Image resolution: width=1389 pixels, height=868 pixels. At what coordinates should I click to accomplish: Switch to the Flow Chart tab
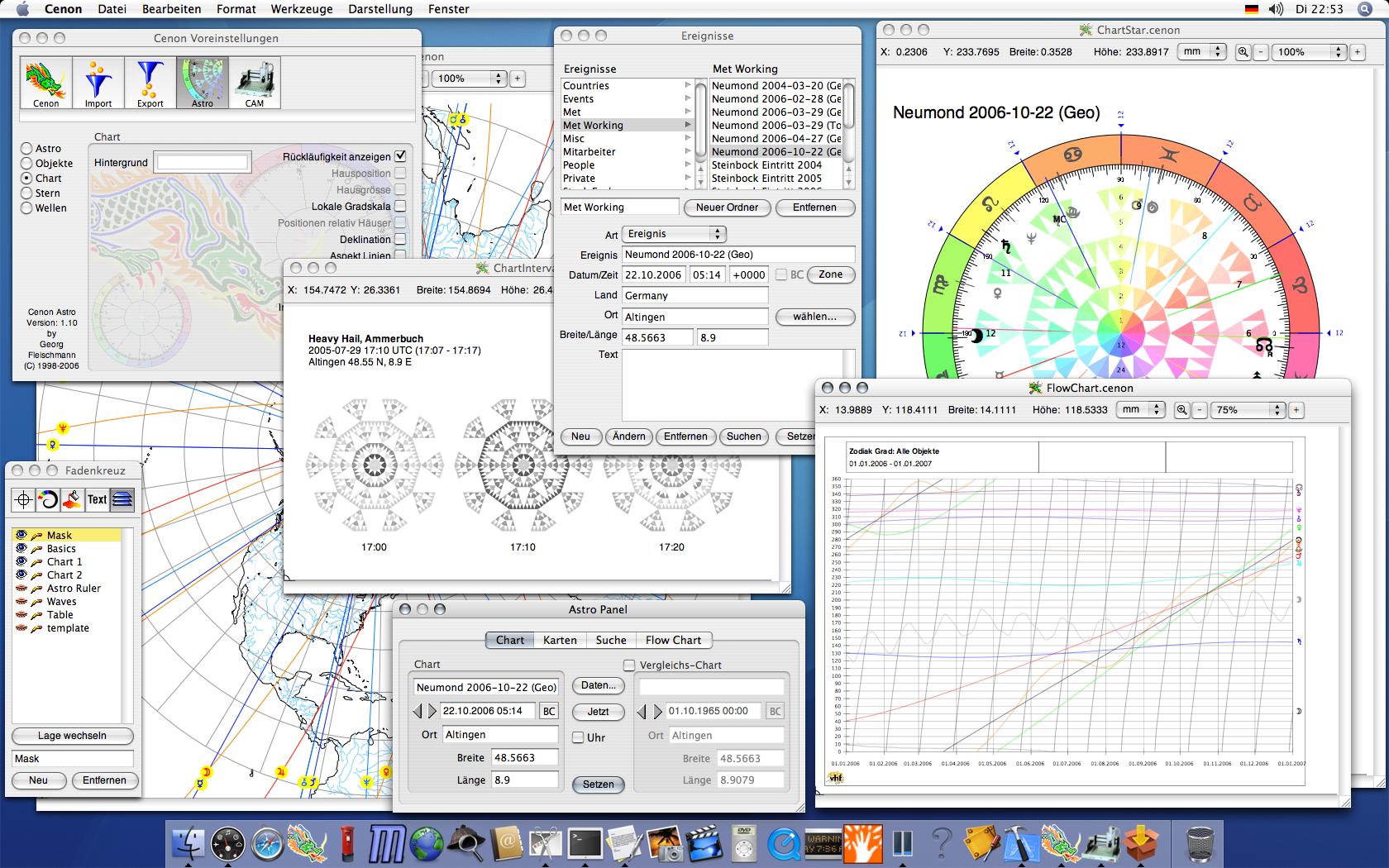pyautogui.click(x=673, y=640)
